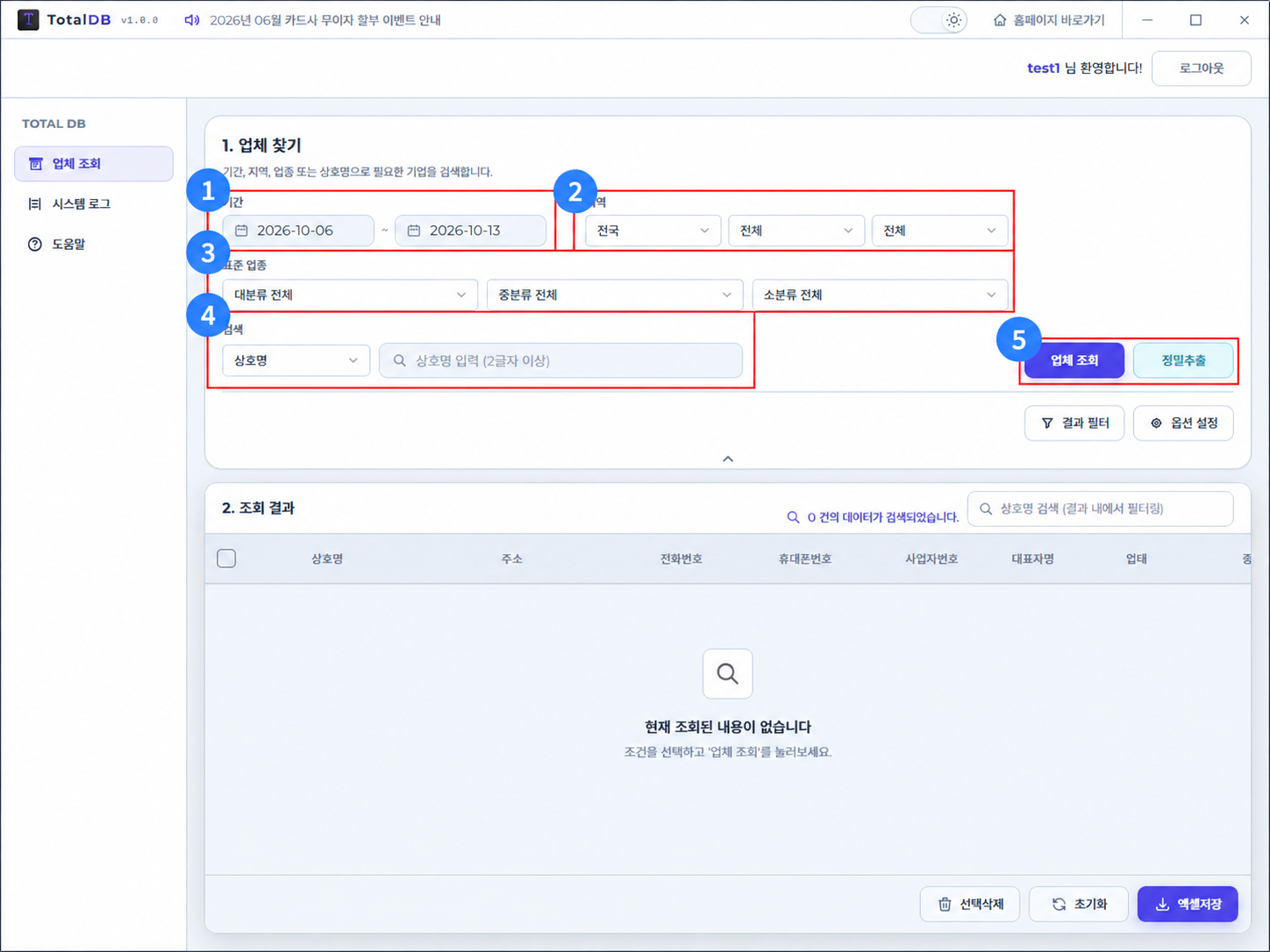
Task: Click the 상호명 입력 search field
Action: pos(560,360)
